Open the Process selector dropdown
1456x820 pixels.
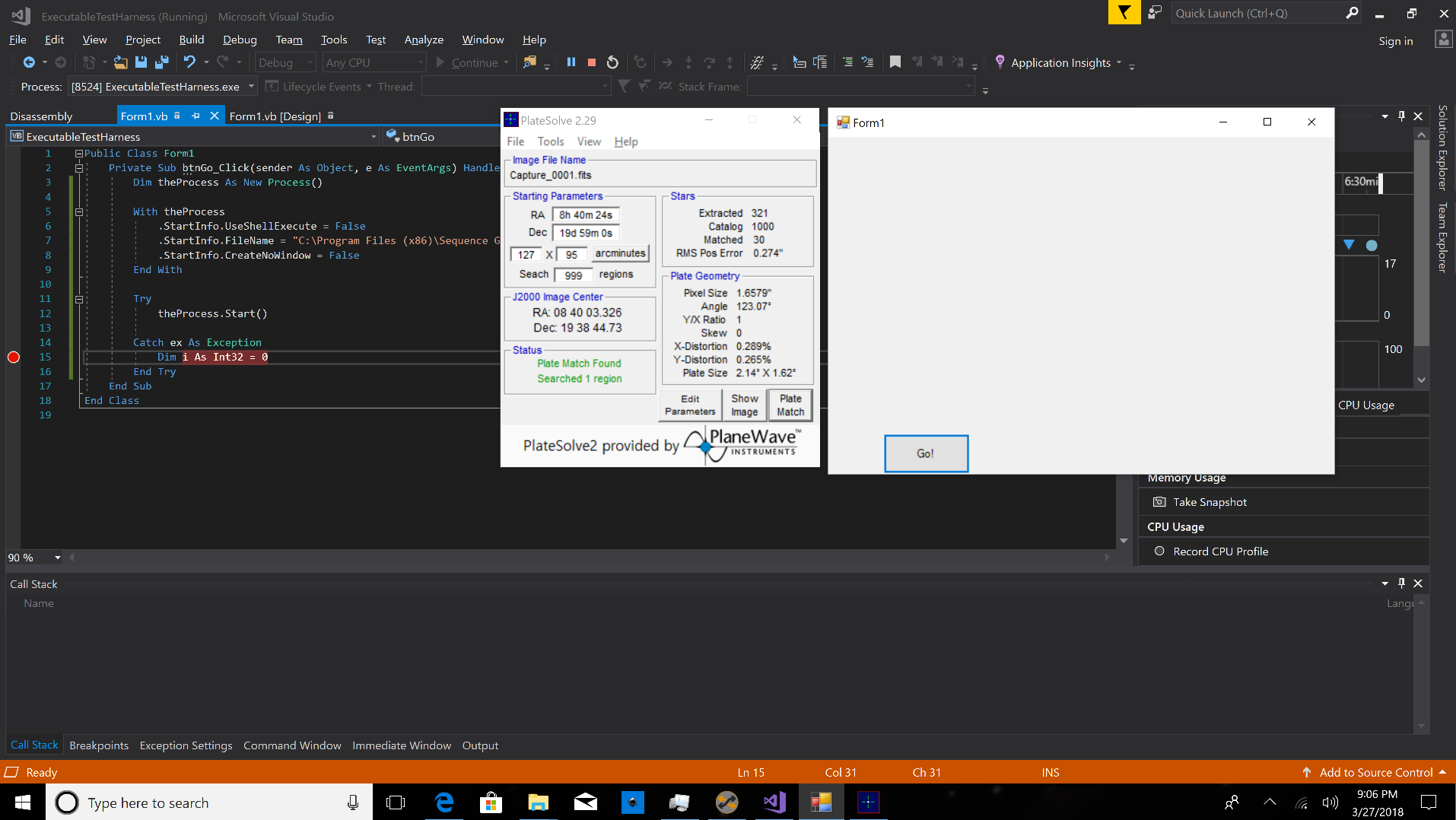[162, 87]
